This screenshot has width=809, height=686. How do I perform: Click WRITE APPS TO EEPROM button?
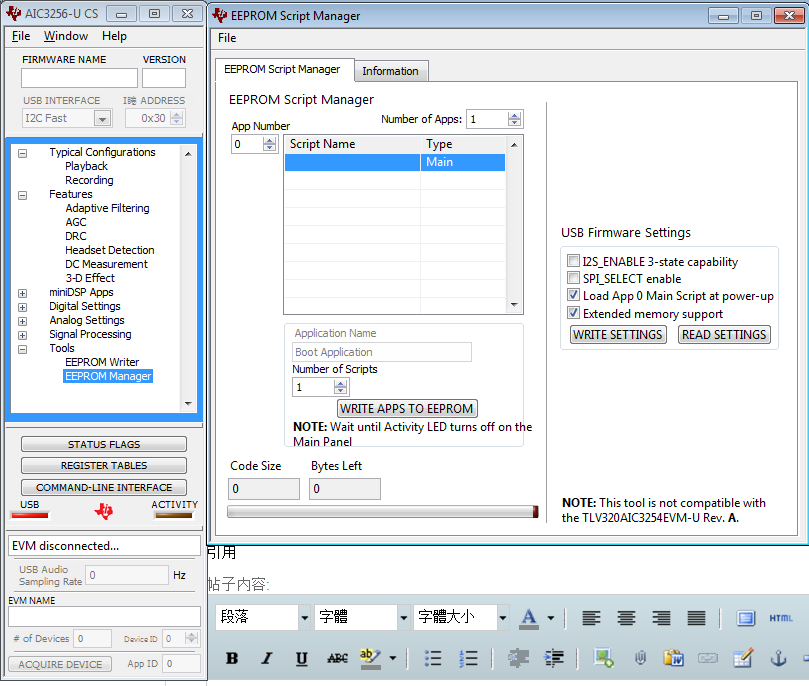(x=407, y=409)
